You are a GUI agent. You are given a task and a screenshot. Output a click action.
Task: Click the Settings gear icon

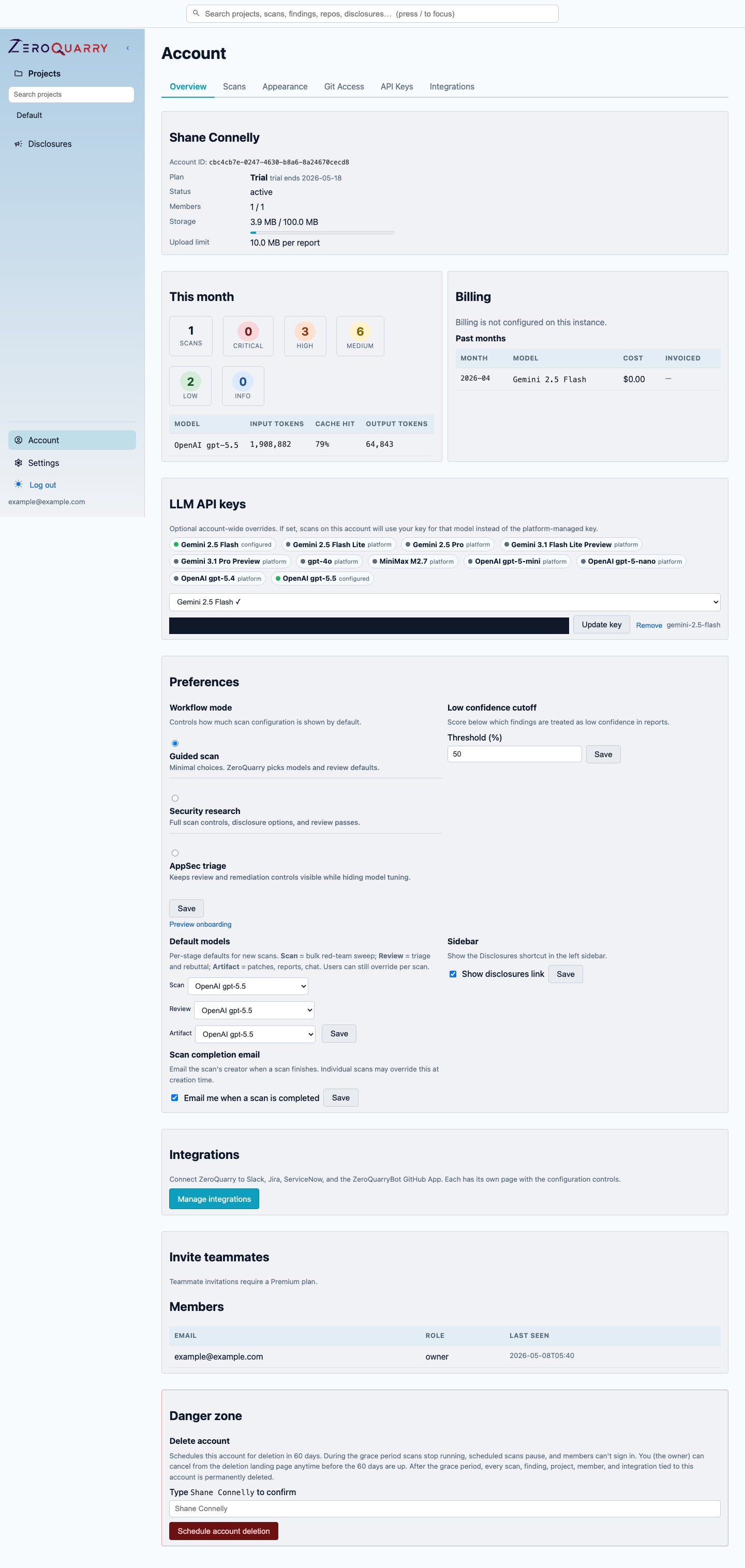click(18, 463)
